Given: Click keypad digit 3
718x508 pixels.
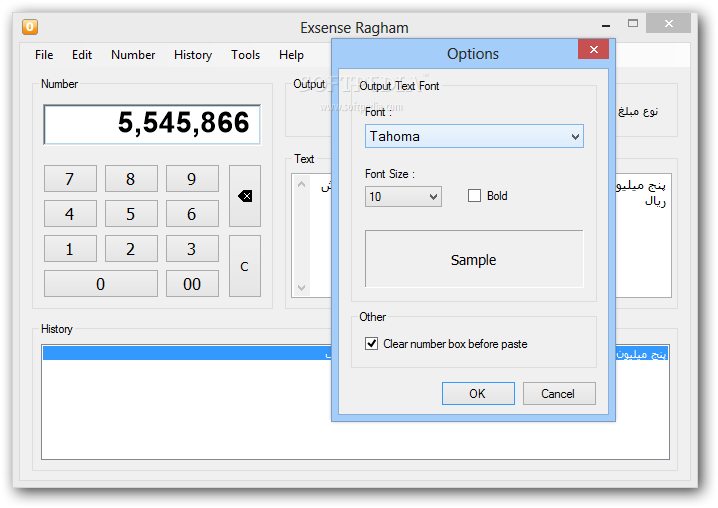Looking at the screenshot, I should point(192,249).
